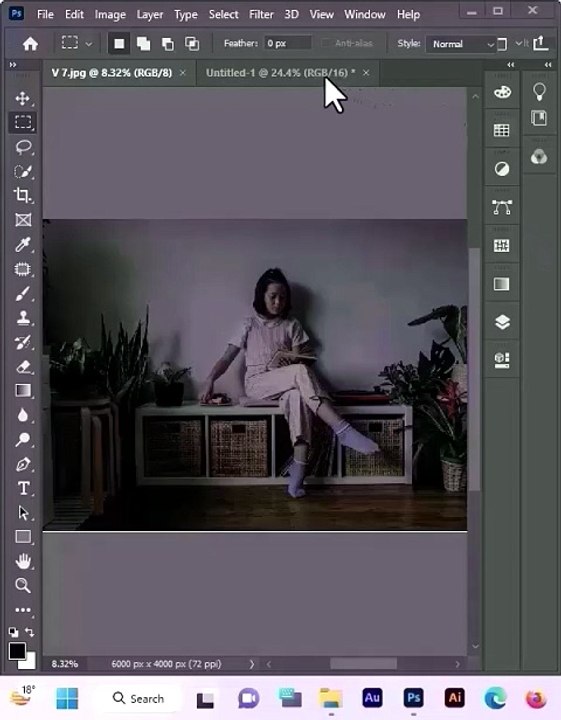Enable the Anti-alias checkbox
The height and width of the screenshot is (720, 561).
point(325,43)
